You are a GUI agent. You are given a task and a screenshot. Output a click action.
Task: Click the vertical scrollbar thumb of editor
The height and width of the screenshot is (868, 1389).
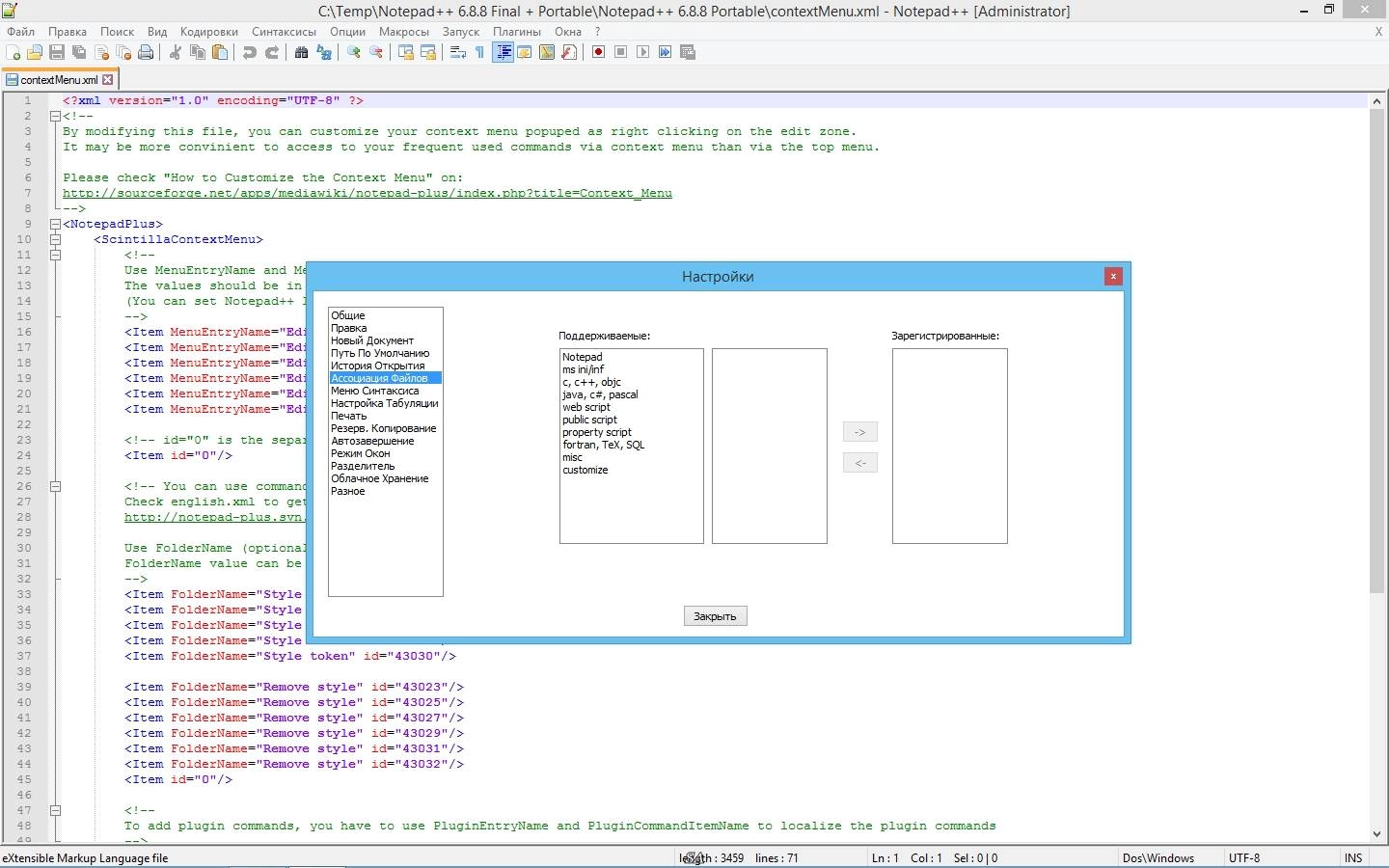(1376, 350)
